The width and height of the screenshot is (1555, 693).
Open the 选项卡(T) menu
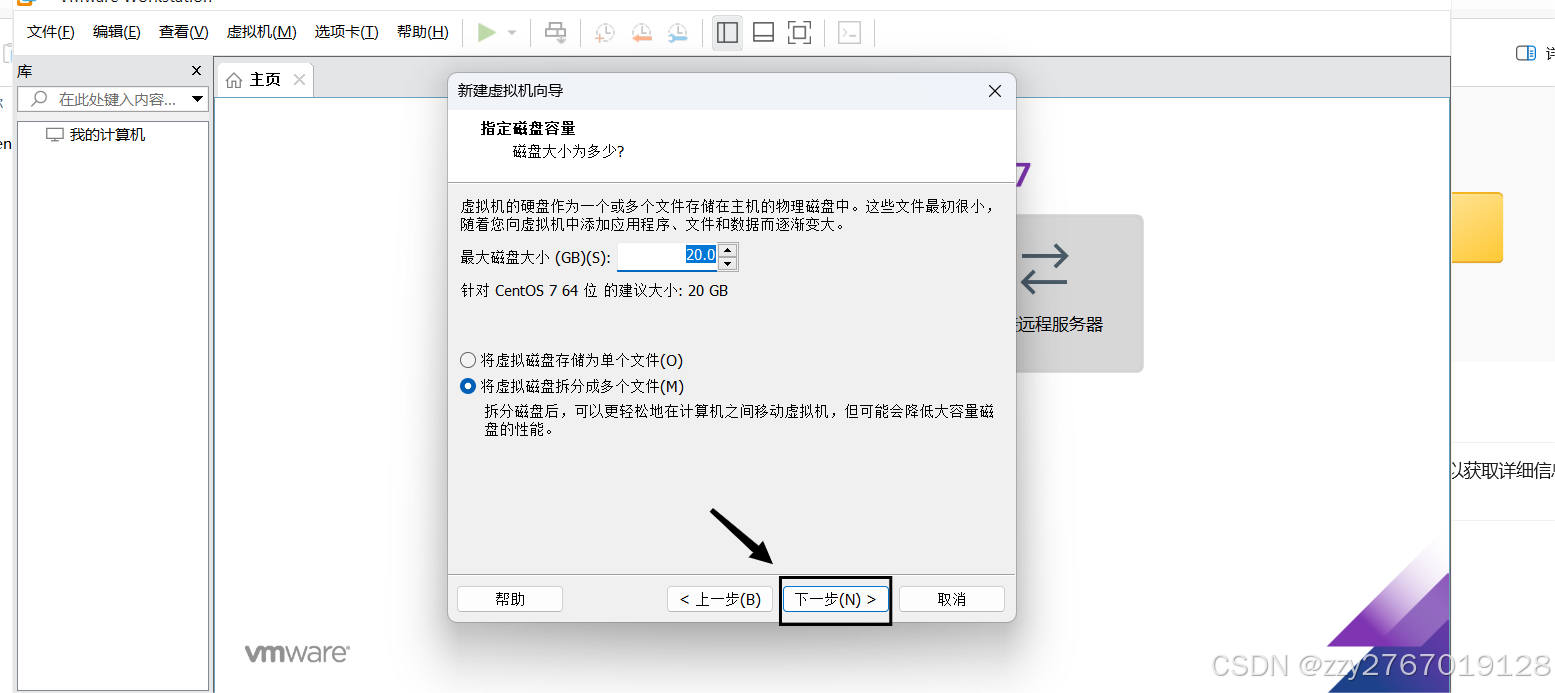pos(346,32)
